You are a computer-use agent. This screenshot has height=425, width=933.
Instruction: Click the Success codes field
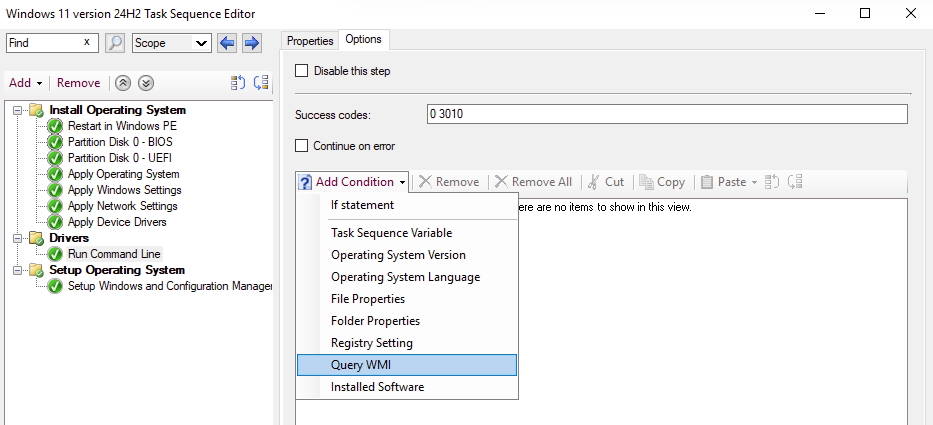(x=668, y=114)
